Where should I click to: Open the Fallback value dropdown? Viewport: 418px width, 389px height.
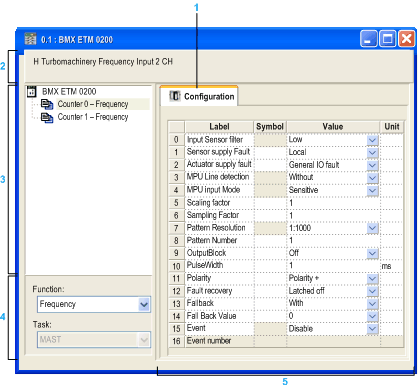point(372,304)
